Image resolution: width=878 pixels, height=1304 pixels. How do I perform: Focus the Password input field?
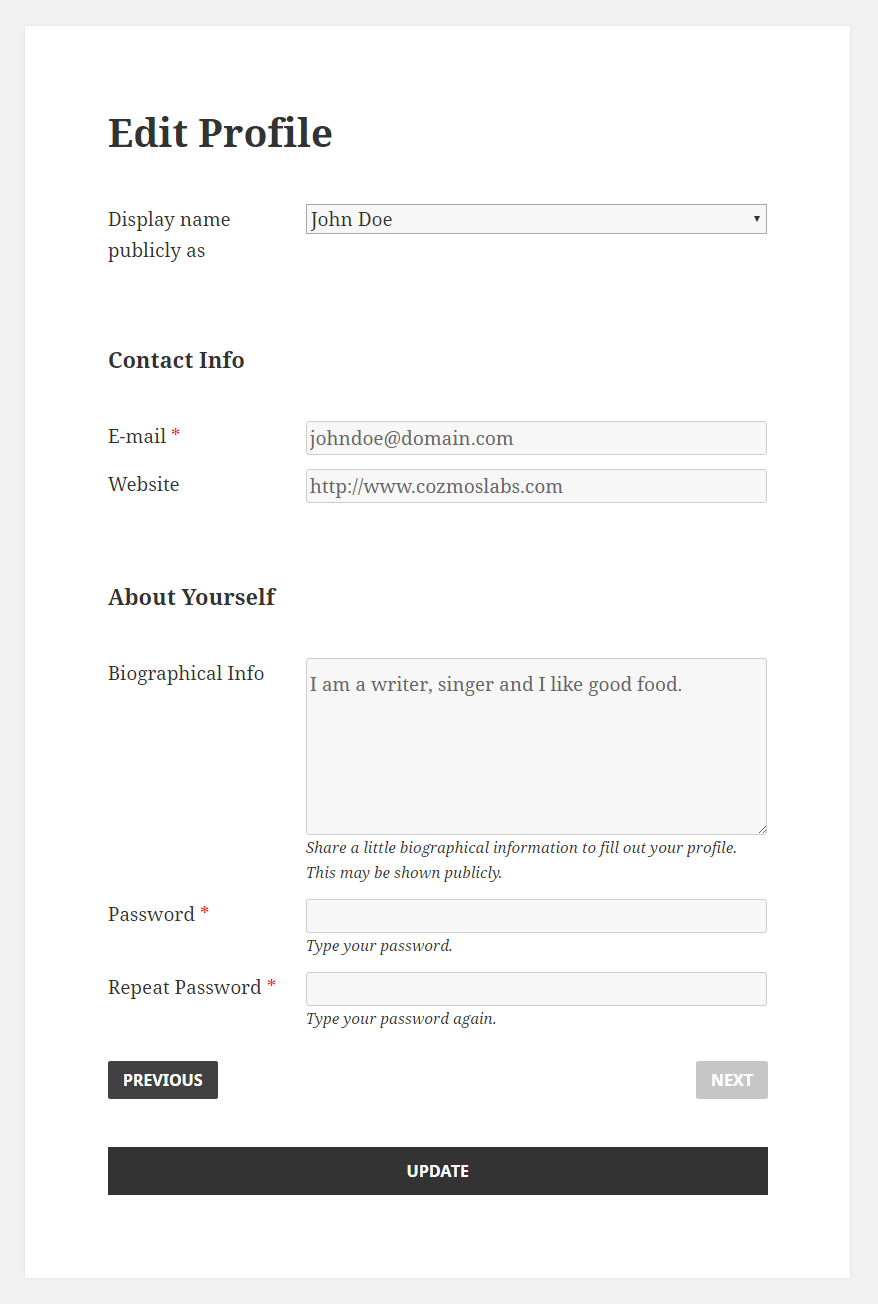(536, 916)
